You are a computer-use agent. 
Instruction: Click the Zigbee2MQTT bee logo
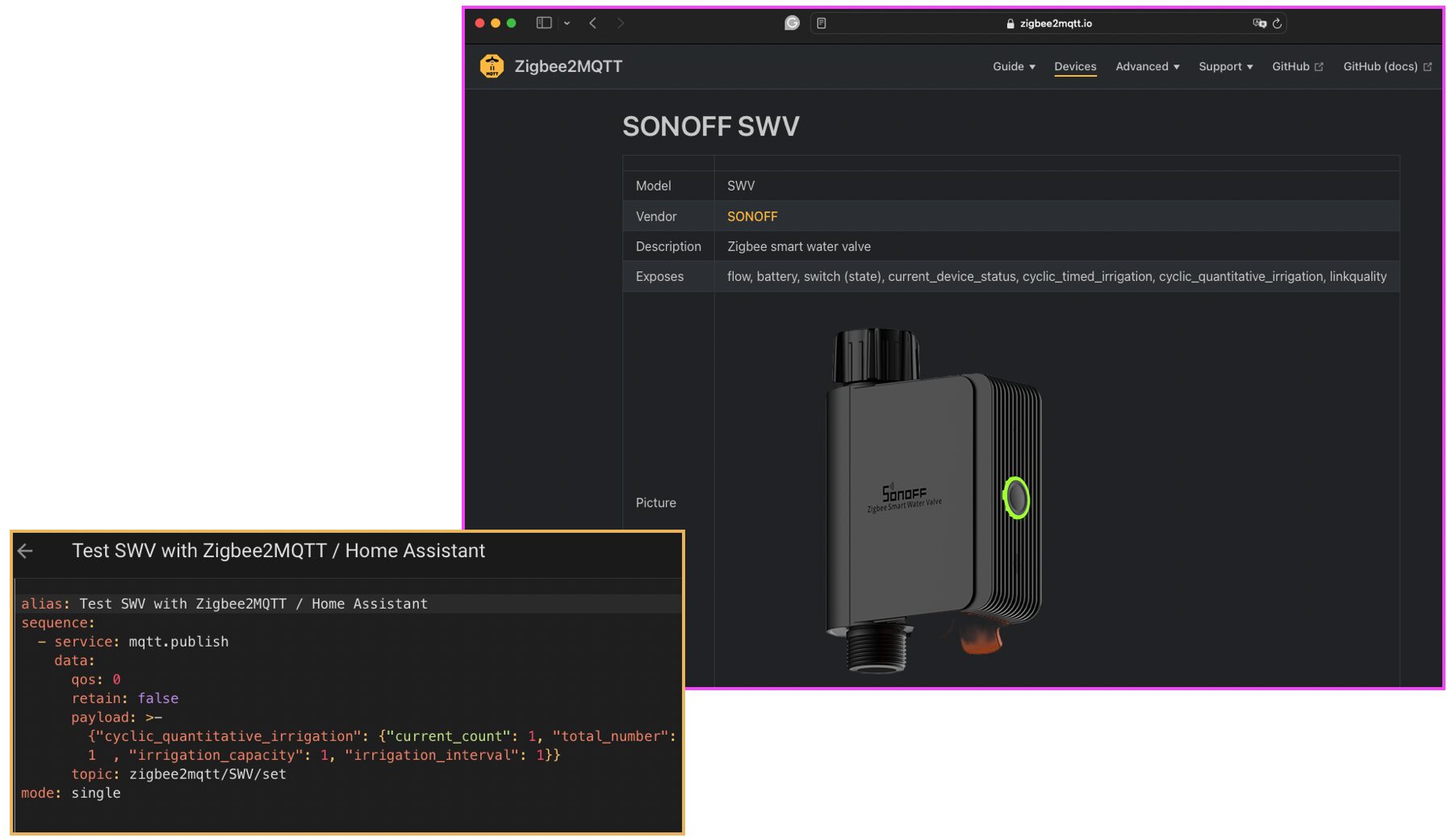point(492,66)
